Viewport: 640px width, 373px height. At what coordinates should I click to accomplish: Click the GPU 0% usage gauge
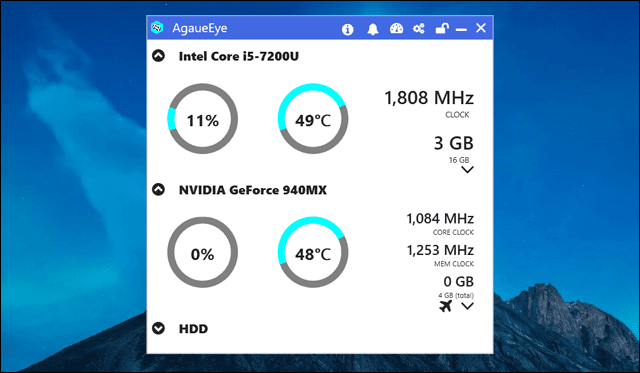(202, 252)
